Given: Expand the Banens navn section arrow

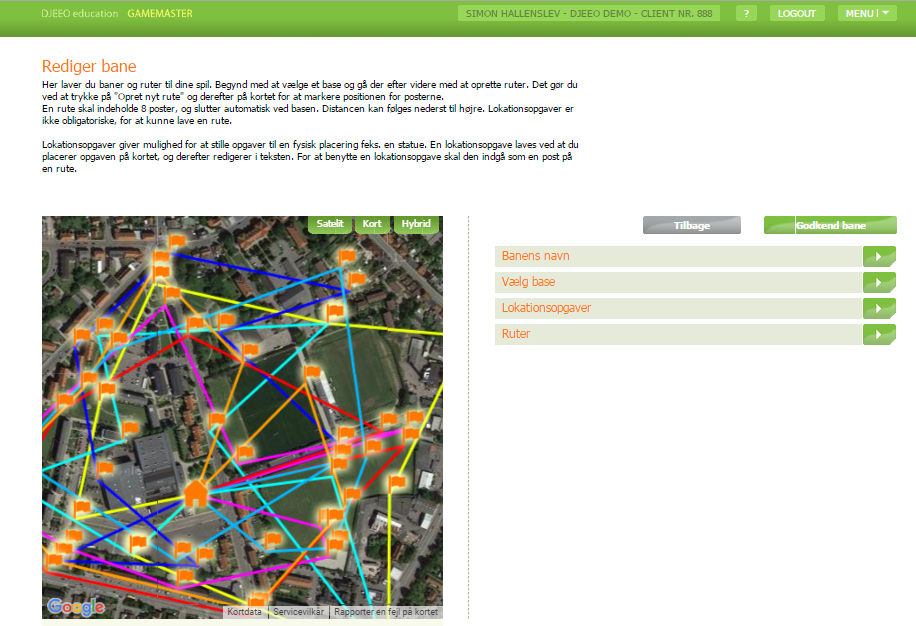Looking at the screenshot, I should [x=879, y=256].
